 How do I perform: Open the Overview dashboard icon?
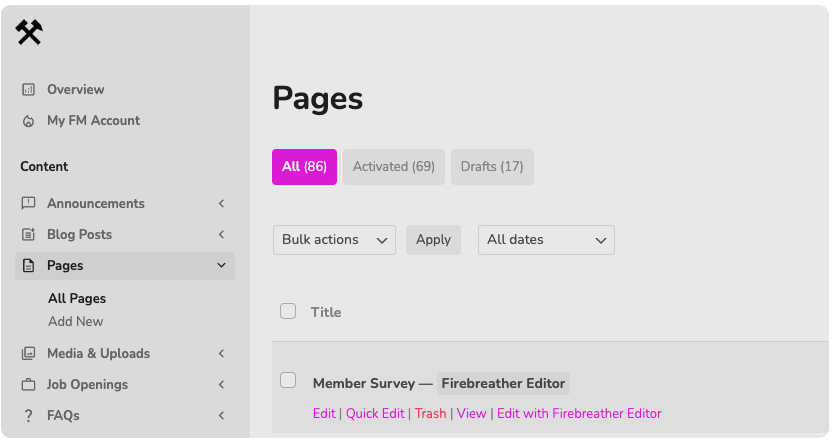(28, 90)
